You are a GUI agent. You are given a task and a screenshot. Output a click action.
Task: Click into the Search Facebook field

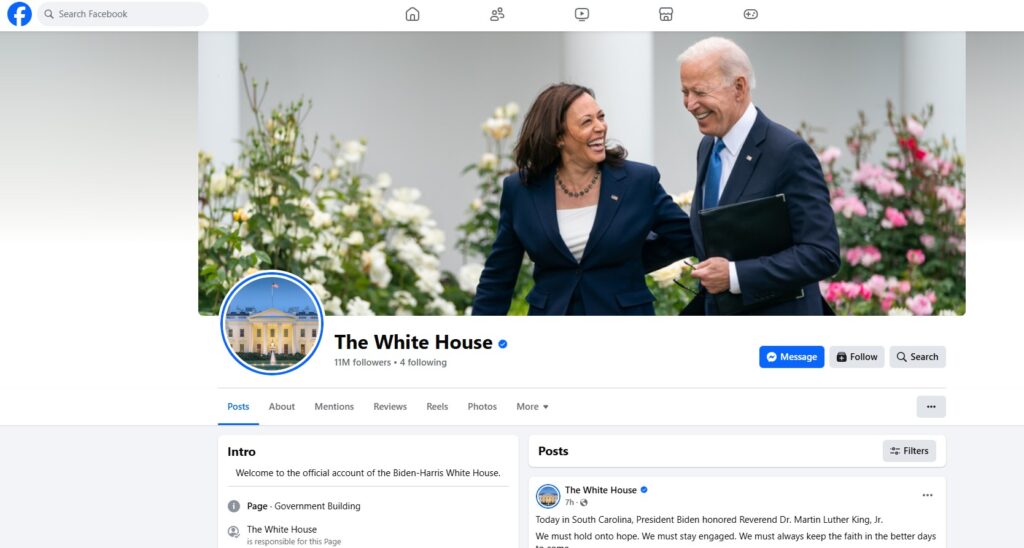pos(123,14)
